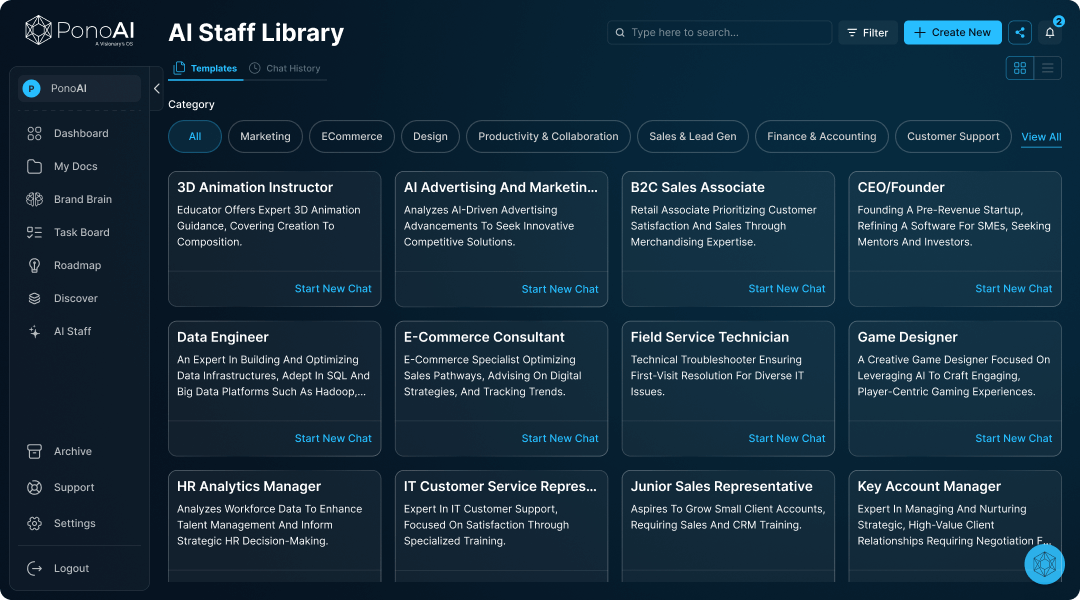1080x600 pixels.
Task: Open the Task Board
Action: click(80, 232)
